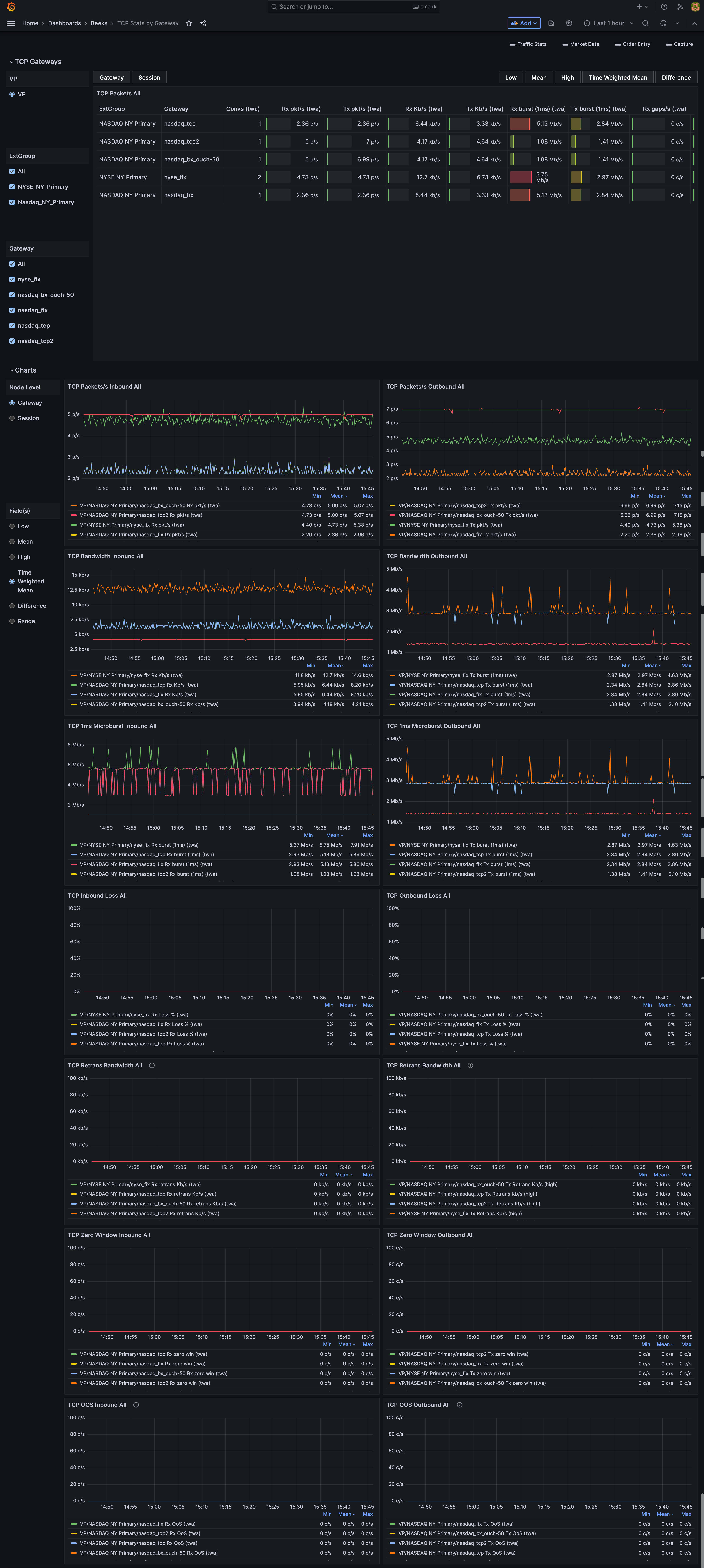Select the VP radio option
Viewport: 704px width, 1568px height.
tap(12, 94)
